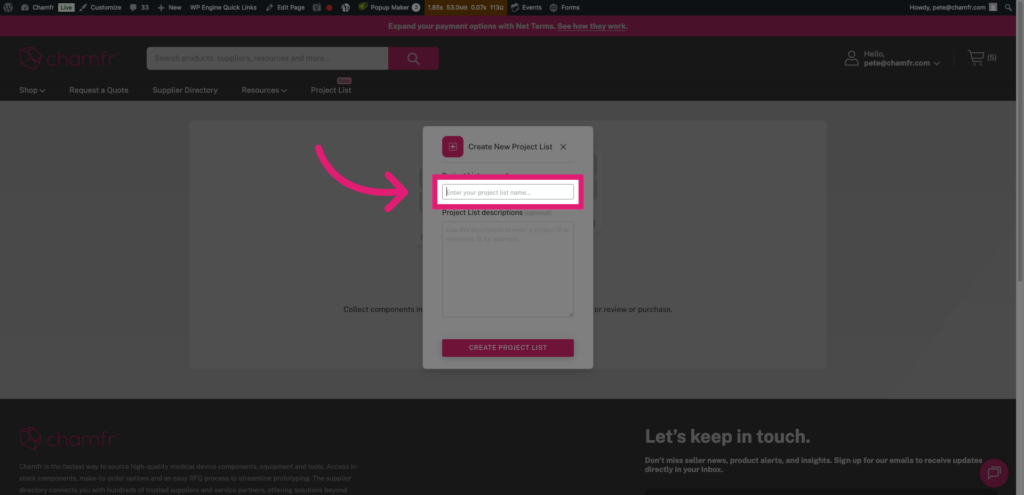Open the Popup Maker menu

click(389, 7)
